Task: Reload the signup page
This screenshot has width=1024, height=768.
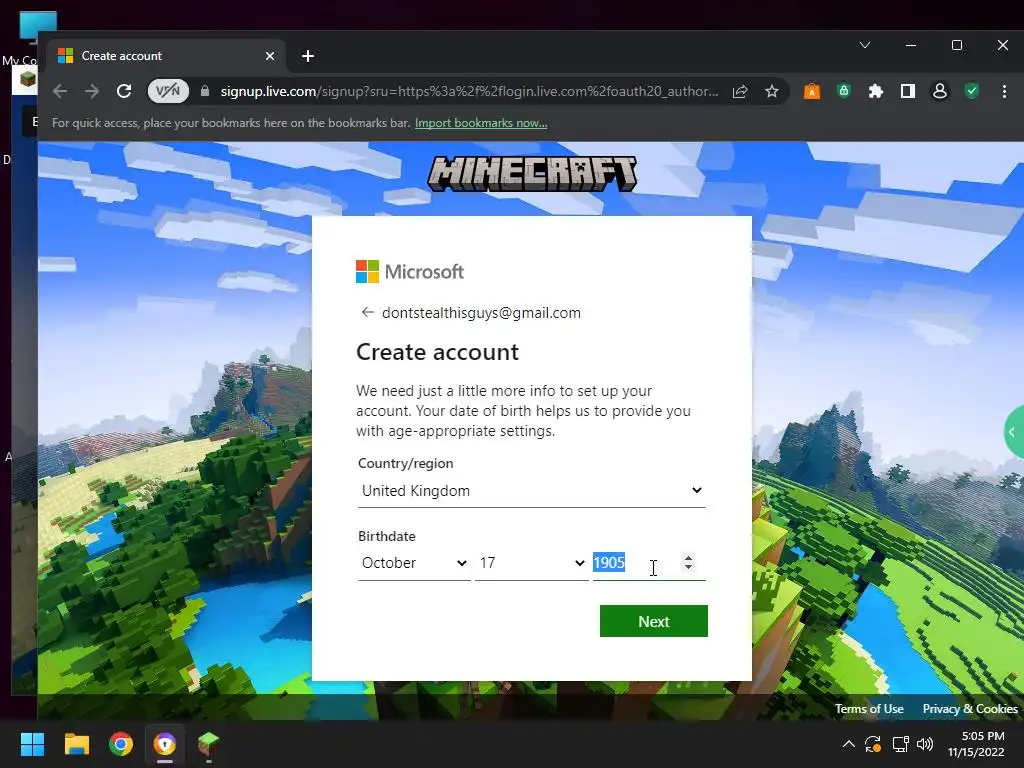Action: tap(124, 91)
